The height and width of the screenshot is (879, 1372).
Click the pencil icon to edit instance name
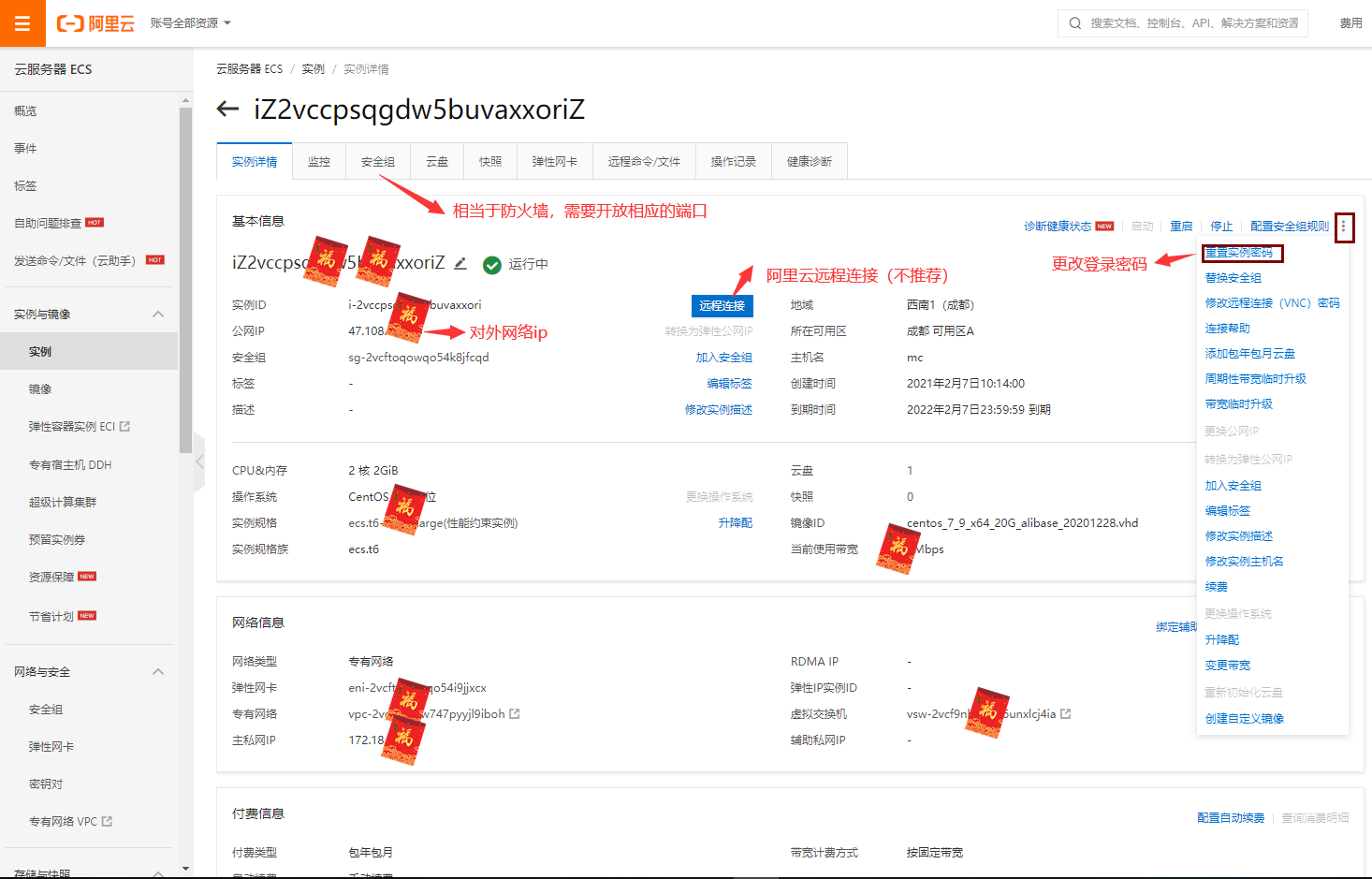[x=460, y=263]
